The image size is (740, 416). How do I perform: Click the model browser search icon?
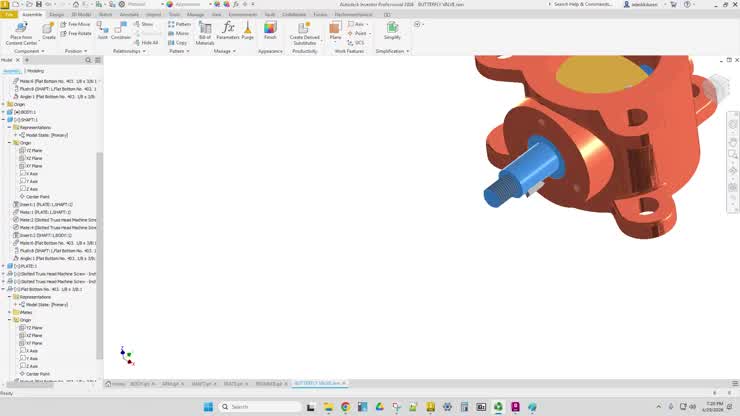coord(88,60)
